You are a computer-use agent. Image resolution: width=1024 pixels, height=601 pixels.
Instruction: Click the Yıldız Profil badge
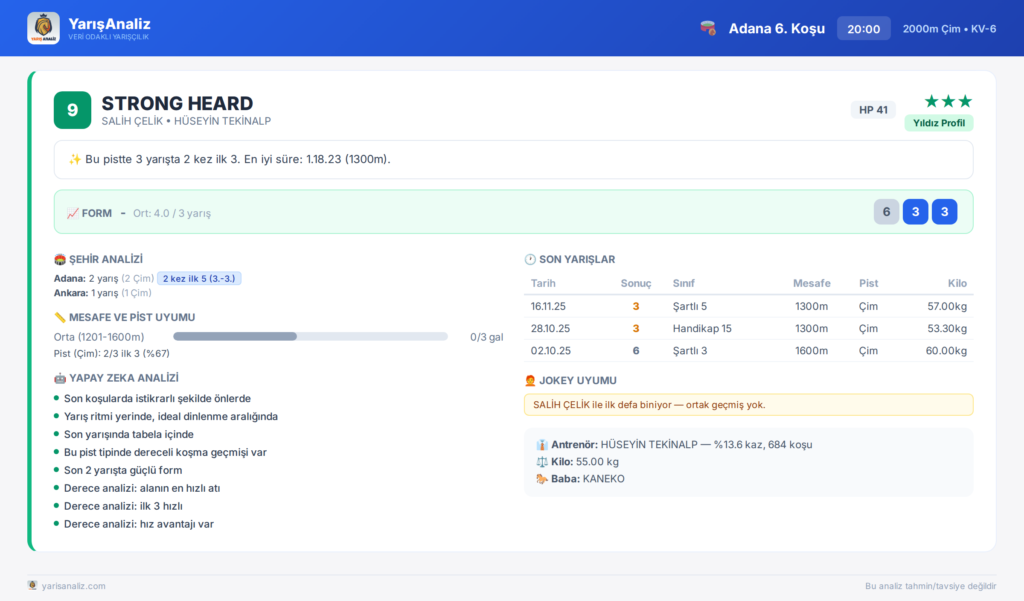pyautogui.click(x=938, y=123)
